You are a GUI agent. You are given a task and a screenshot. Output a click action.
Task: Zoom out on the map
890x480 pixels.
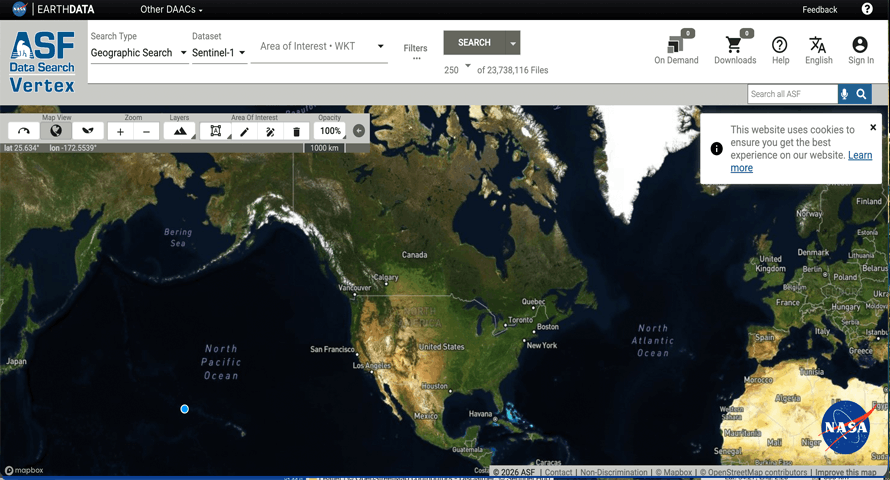click(x=146, y=132)
